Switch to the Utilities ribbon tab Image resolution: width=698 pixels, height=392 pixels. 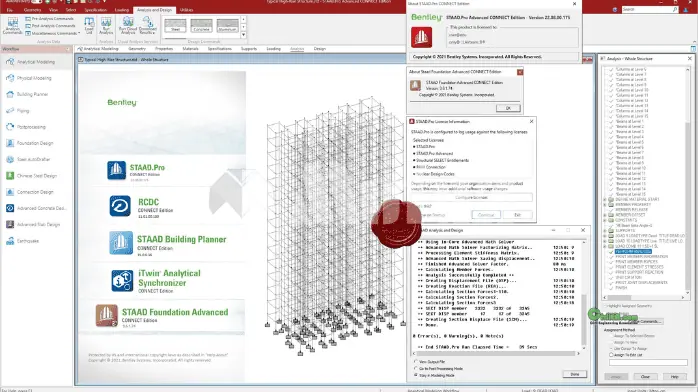pyautogui.click(x=187, y=10)
